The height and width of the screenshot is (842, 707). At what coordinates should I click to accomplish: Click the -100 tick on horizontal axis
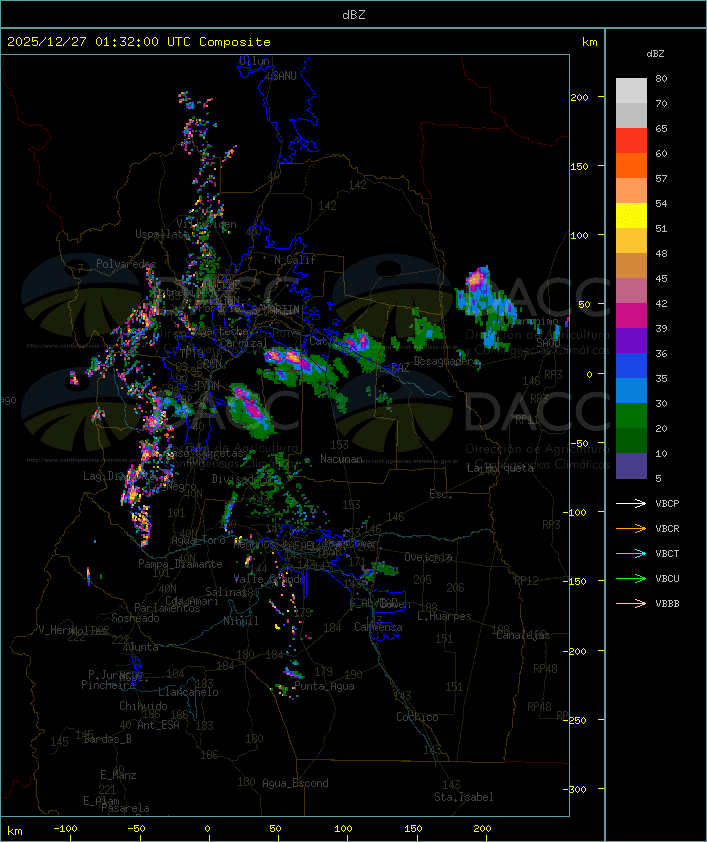click(65, 829)
